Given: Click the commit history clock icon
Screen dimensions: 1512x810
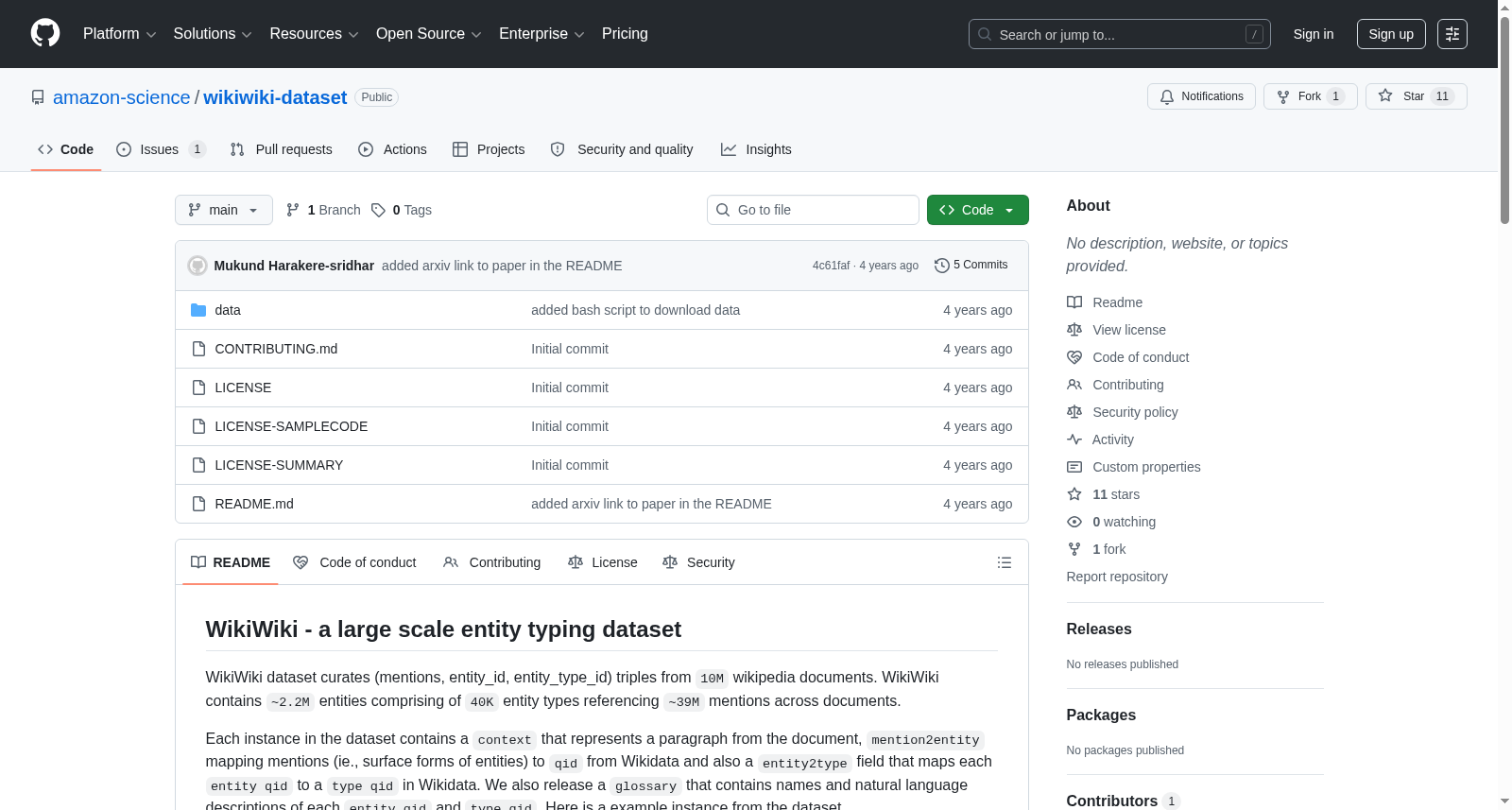Looking at the screenshot, I should click(x=941, y=266).
